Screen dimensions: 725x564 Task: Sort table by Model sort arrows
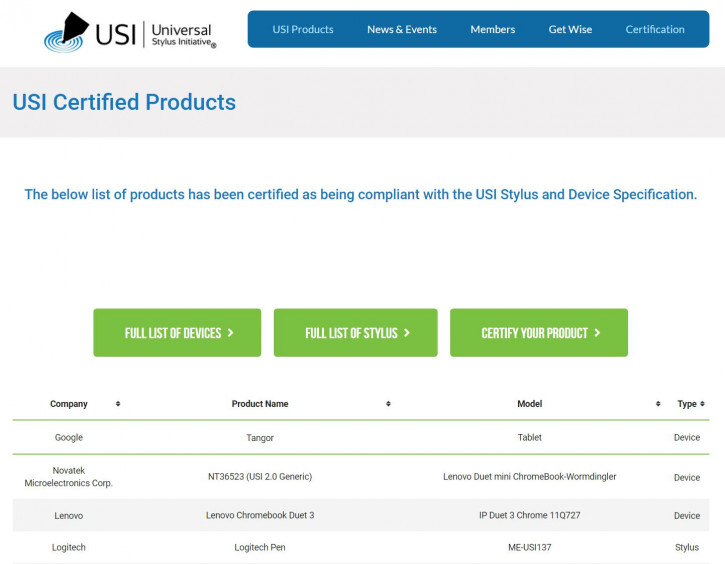(658, 404)
